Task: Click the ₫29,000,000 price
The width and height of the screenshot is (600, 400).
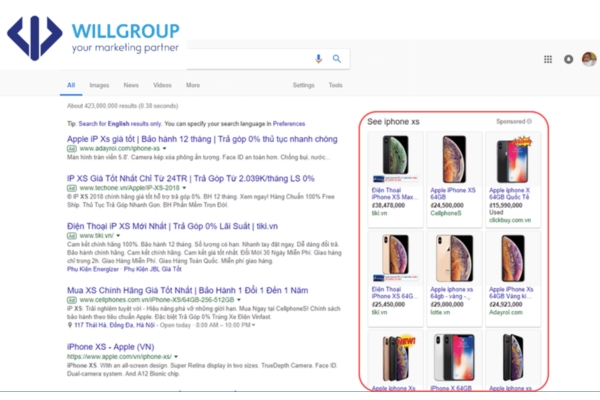Action: pos(447,305)
